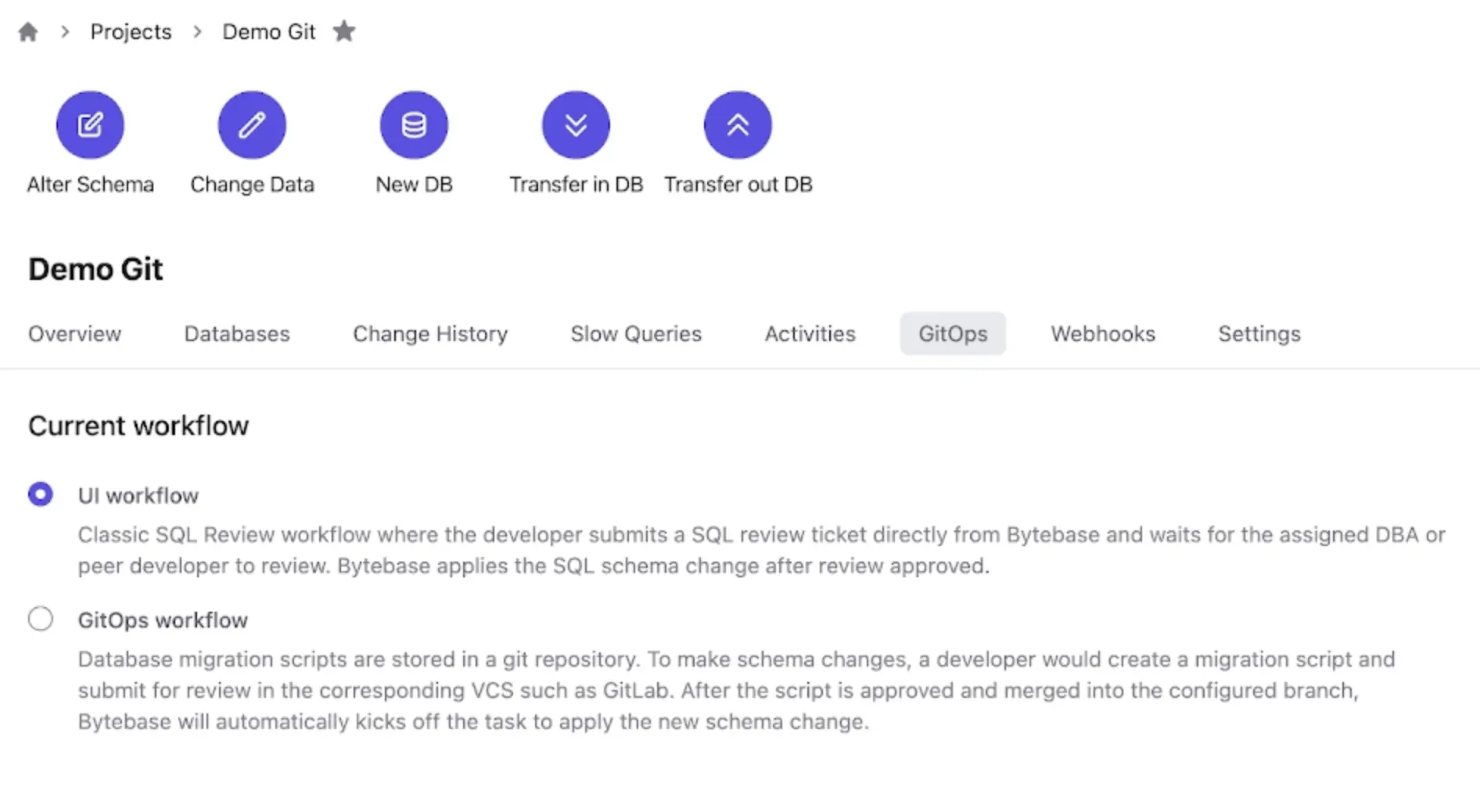Click the Demo Git breadcrumb link

[269, 31]
